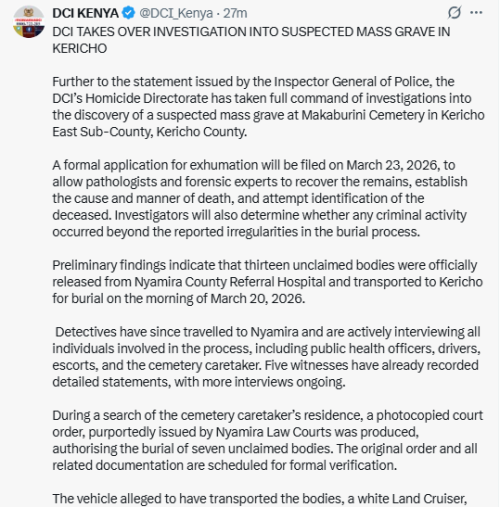Click 'Nyamira County Referral Hospital' text
500x507 pixels.
tap(230, 282)
